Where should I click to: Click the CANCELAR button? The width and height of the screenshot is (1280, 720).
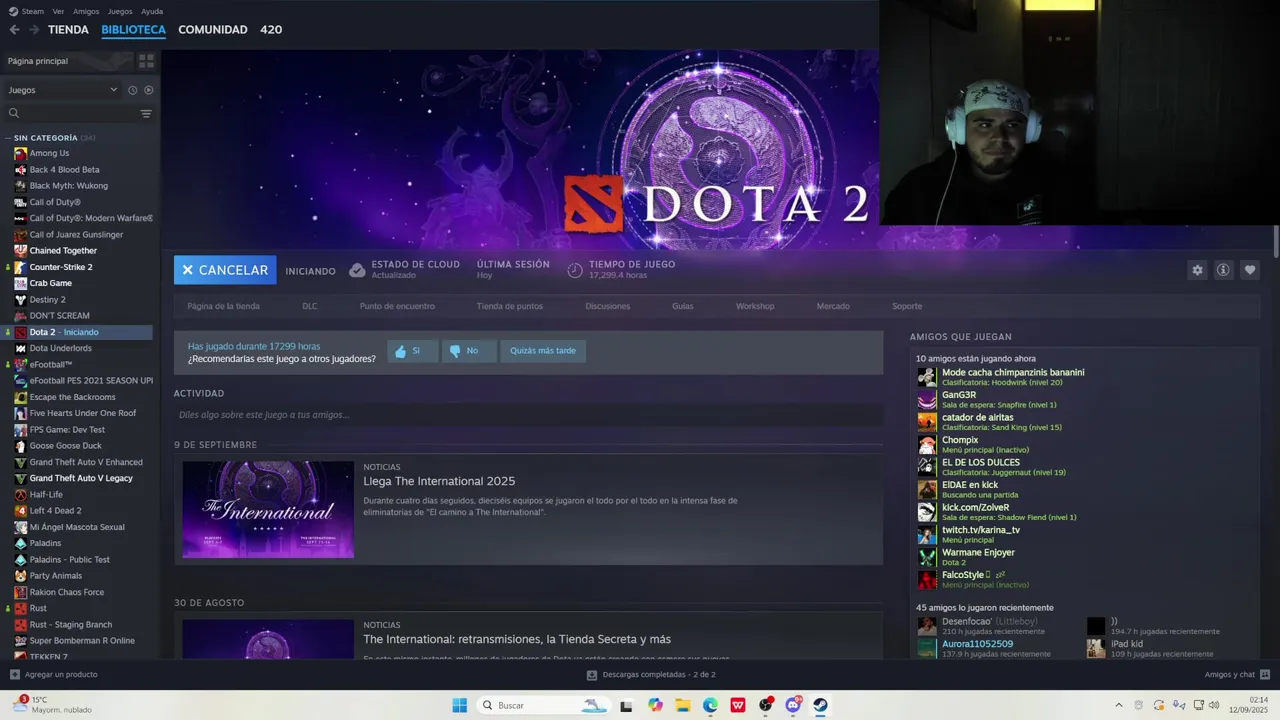click(x=225, y=270)
